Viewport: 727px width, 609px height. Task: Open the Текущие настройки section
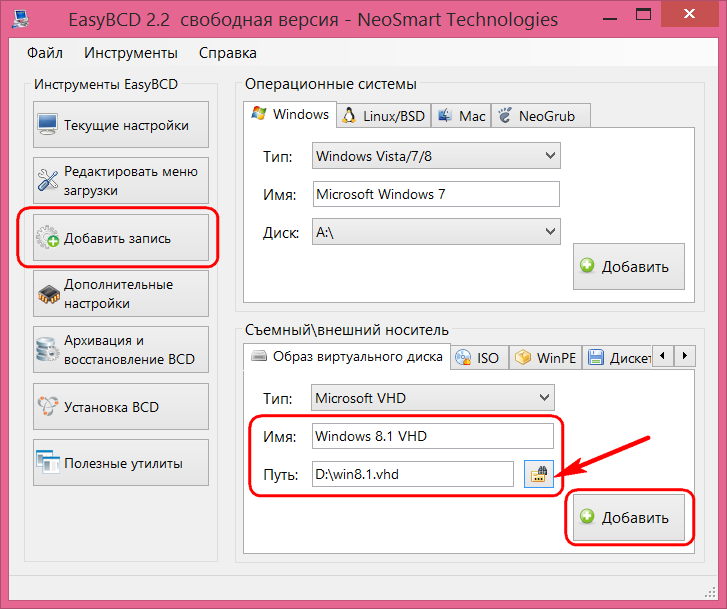(x=121, y=125)
